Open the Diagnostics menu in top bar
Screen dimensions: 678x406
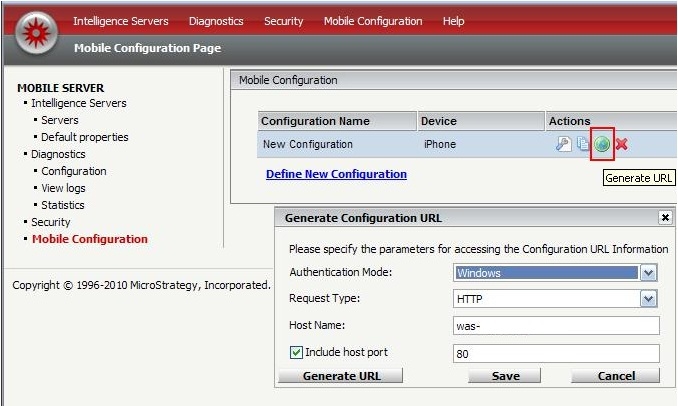(x=216, y=21)
